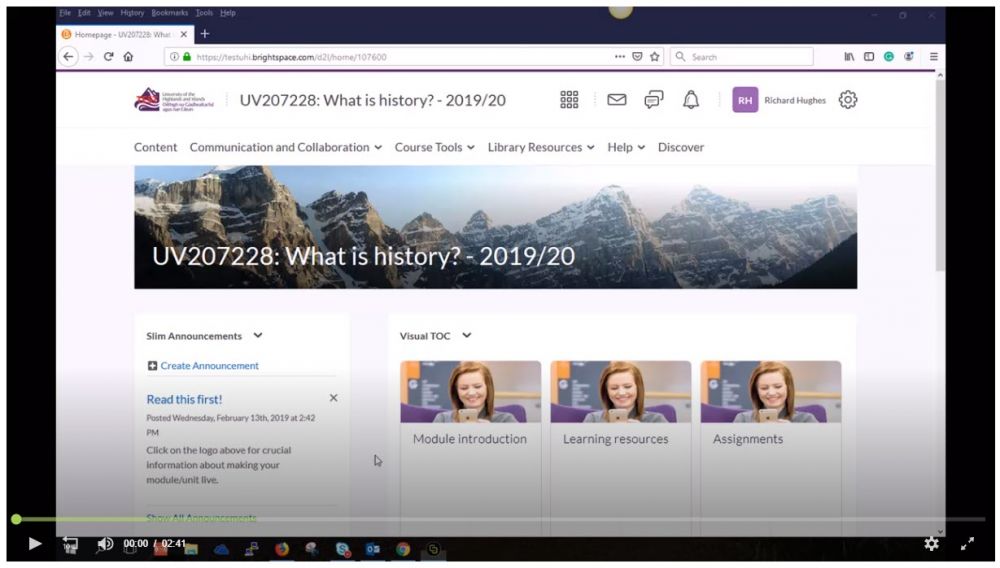Click the padlock security icon

click(187, 57)
